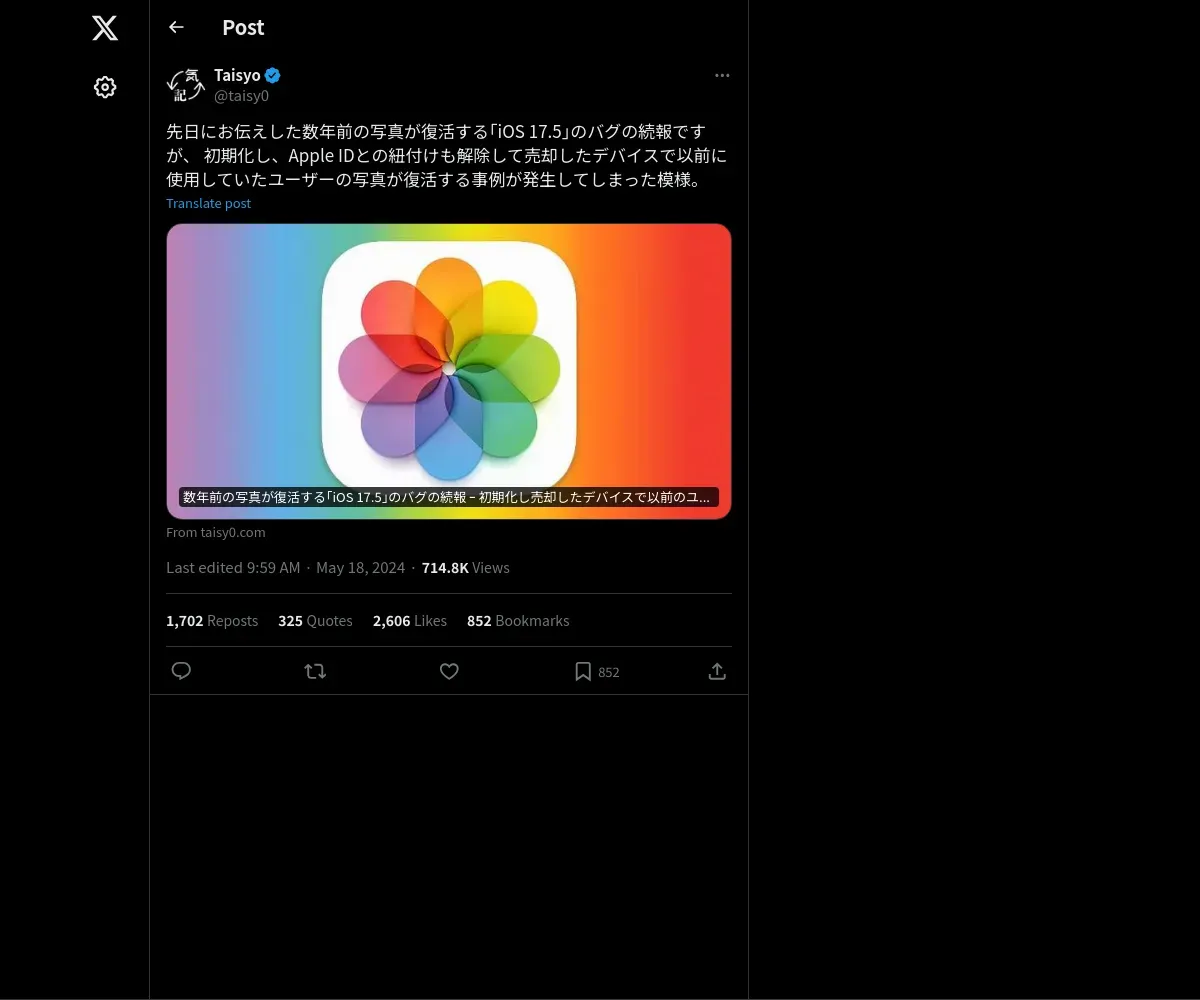Open the settings gear in sidebar

(x=105, y=87)
